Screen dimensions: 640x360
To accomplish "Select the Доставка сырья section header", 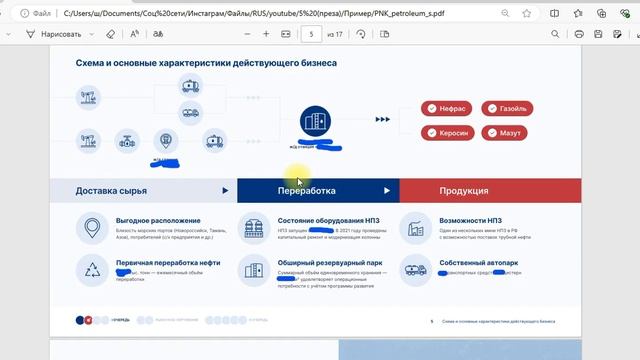I will [143, 191].
